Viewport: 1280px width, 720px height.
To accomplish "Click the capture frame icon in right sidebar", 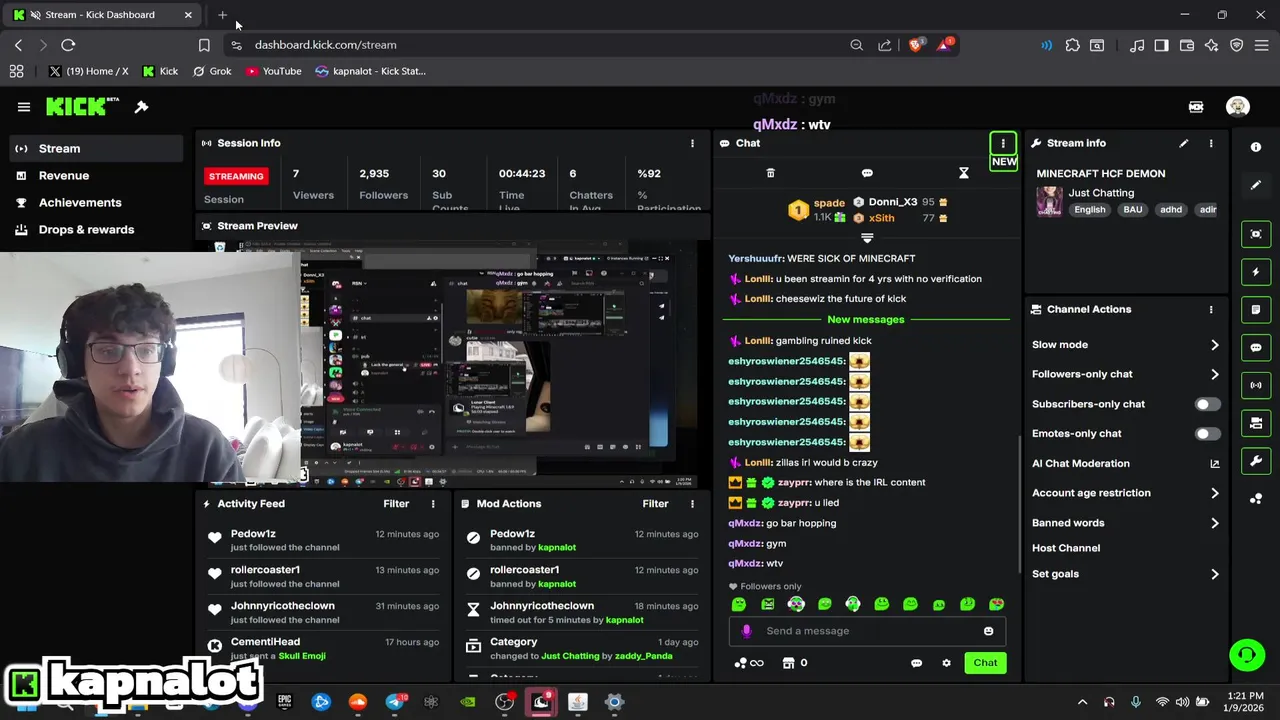I will [x=1256, y=234].
